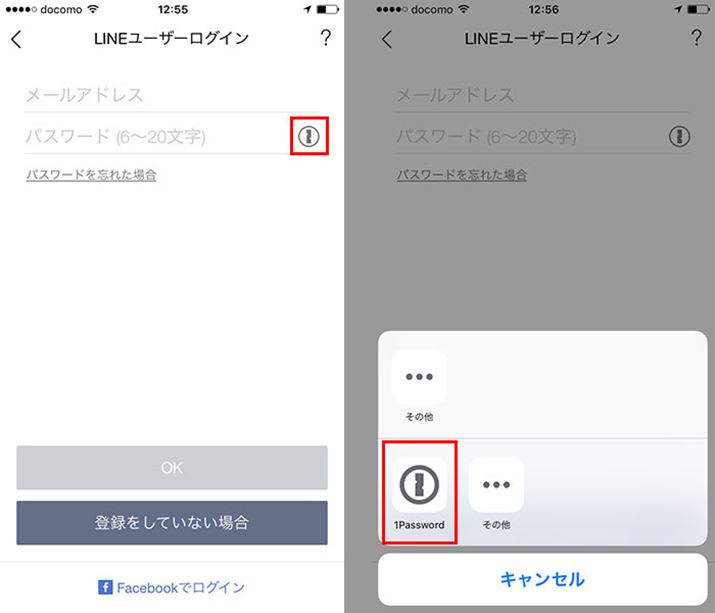Tap 登録をしていない場合 button

tap(172, 523)
